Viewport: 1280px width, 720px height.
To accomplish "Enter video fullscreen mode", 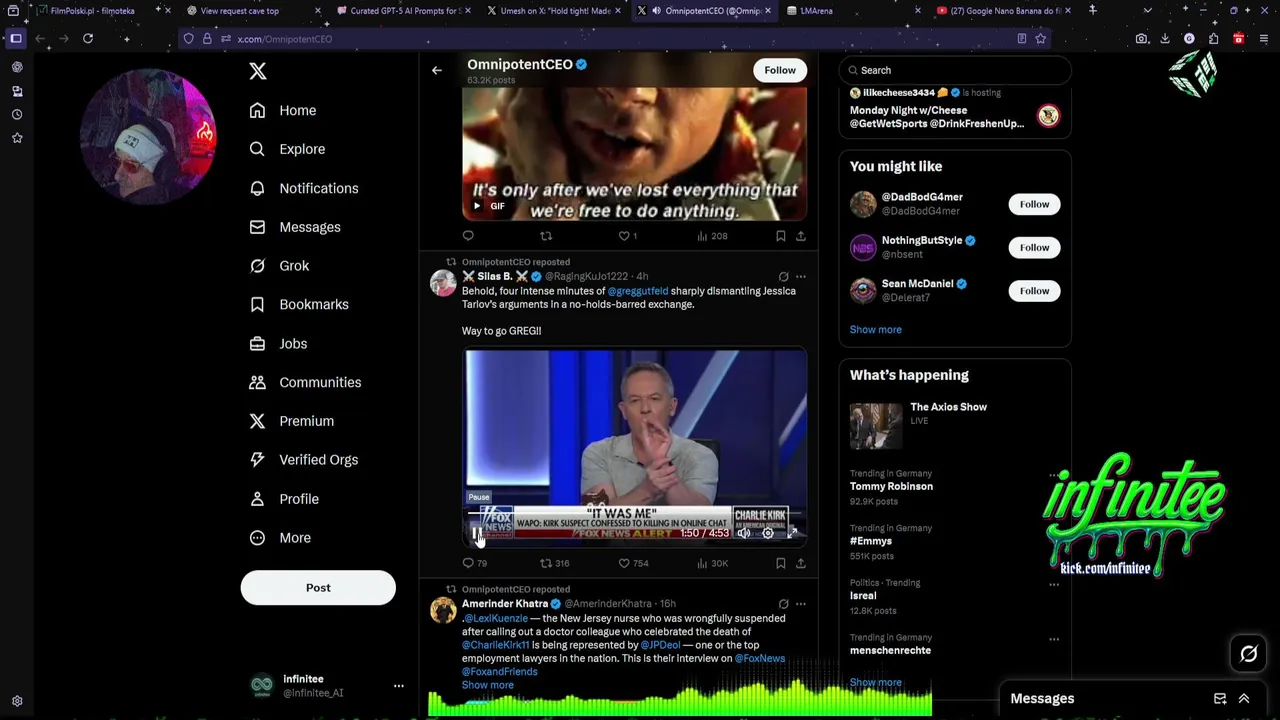I will pyautogui.click(x=792, y=533).
